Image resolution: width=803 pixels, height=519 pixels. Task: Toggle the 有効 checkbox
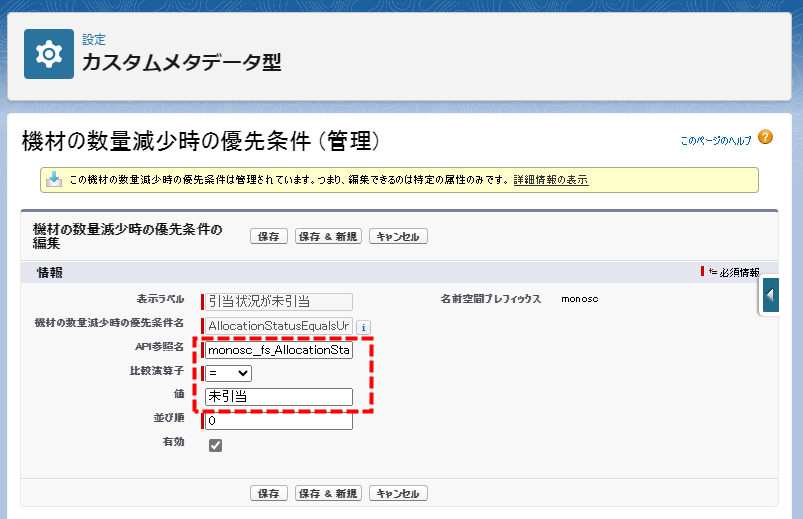click(x=215, y=445)
